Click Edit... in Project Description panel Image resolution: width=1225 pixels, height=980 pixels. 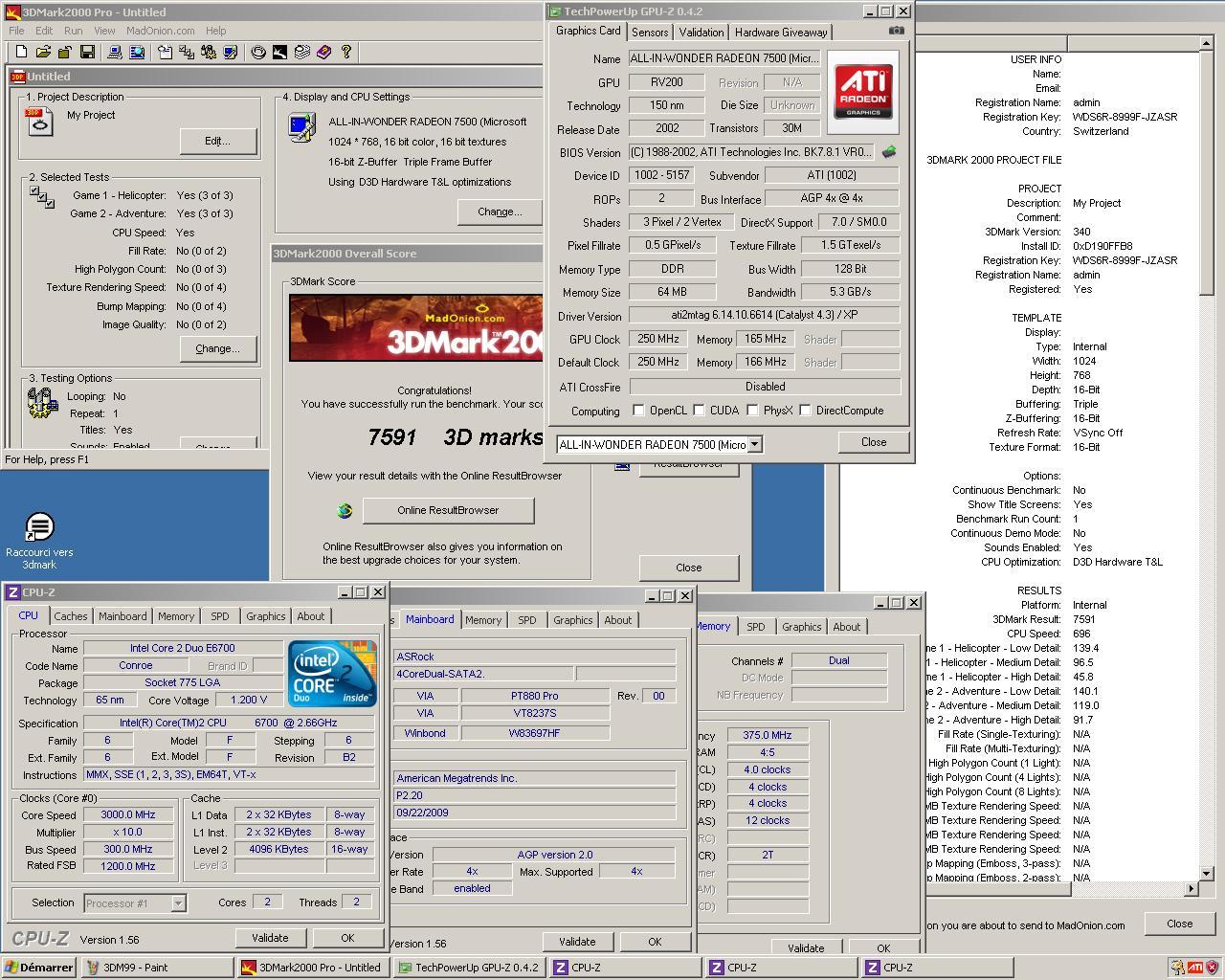point(217,141)
